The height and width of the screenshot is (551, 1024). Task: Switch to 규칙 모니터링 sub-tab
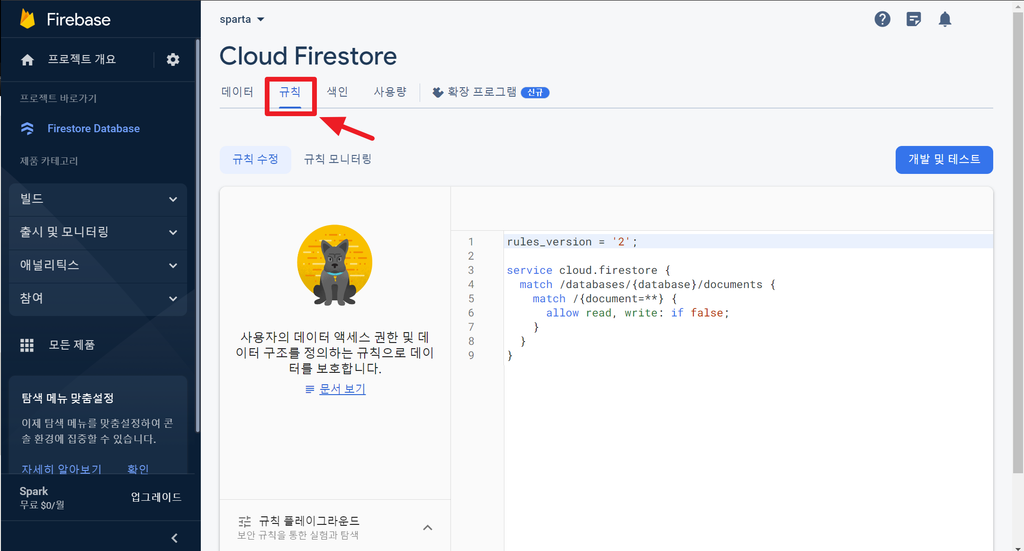coord(338,159)
